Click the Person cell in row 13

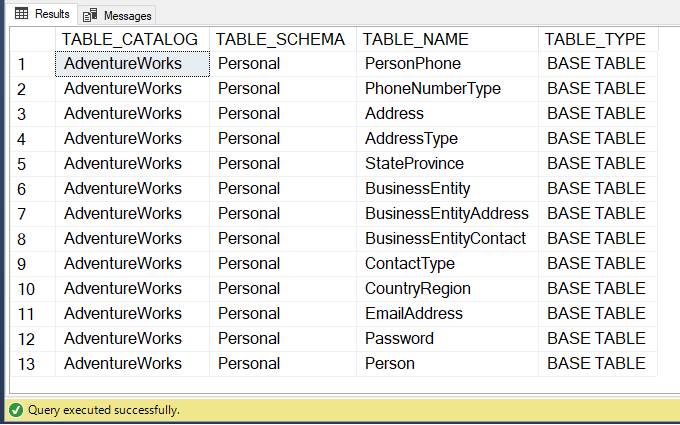click(448, 364)
